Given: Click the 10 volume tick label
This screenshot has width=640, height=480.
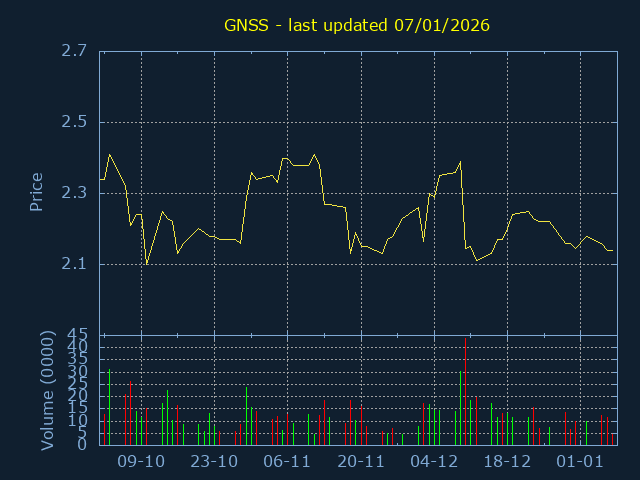Looking at the screenshot, I should (x=77, y=421).
